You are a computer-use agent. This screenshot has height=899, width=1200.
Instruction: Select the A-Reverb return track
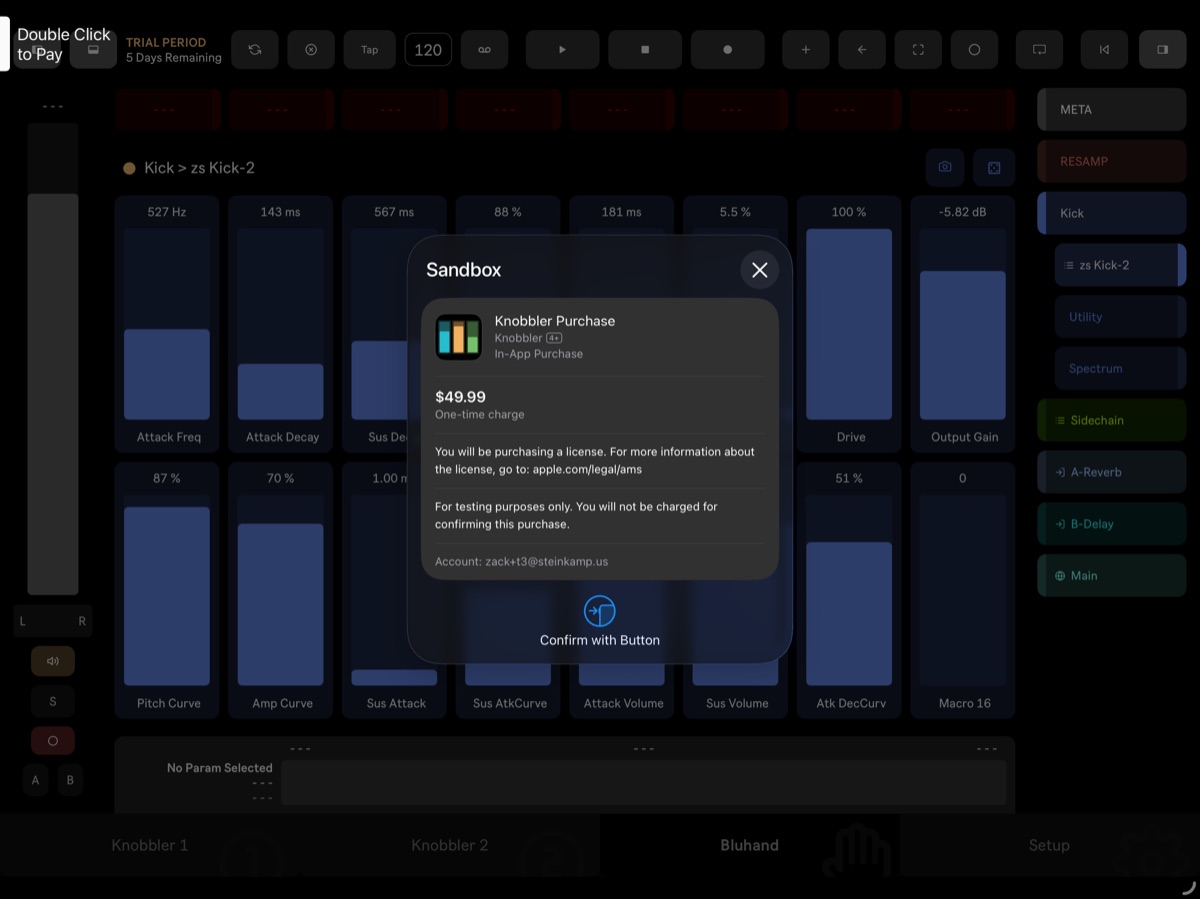coord(1111,472)
